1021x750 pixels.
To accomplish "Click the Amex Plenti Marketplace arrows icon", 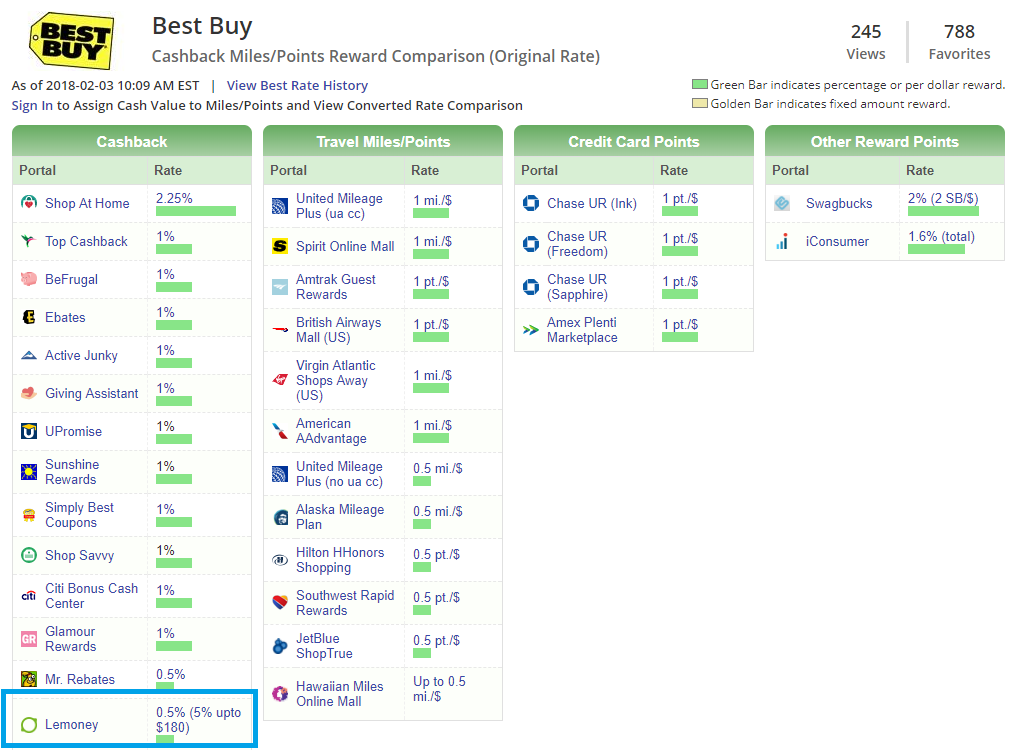I will pyautogui.click(x=531, y=329).
